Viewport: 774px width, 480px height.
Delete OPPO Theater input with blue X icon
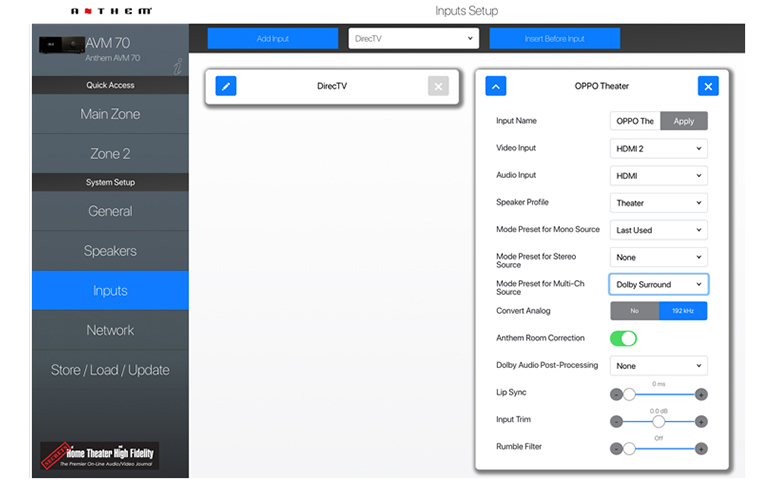pyautogui.click(x=708, y=86)
